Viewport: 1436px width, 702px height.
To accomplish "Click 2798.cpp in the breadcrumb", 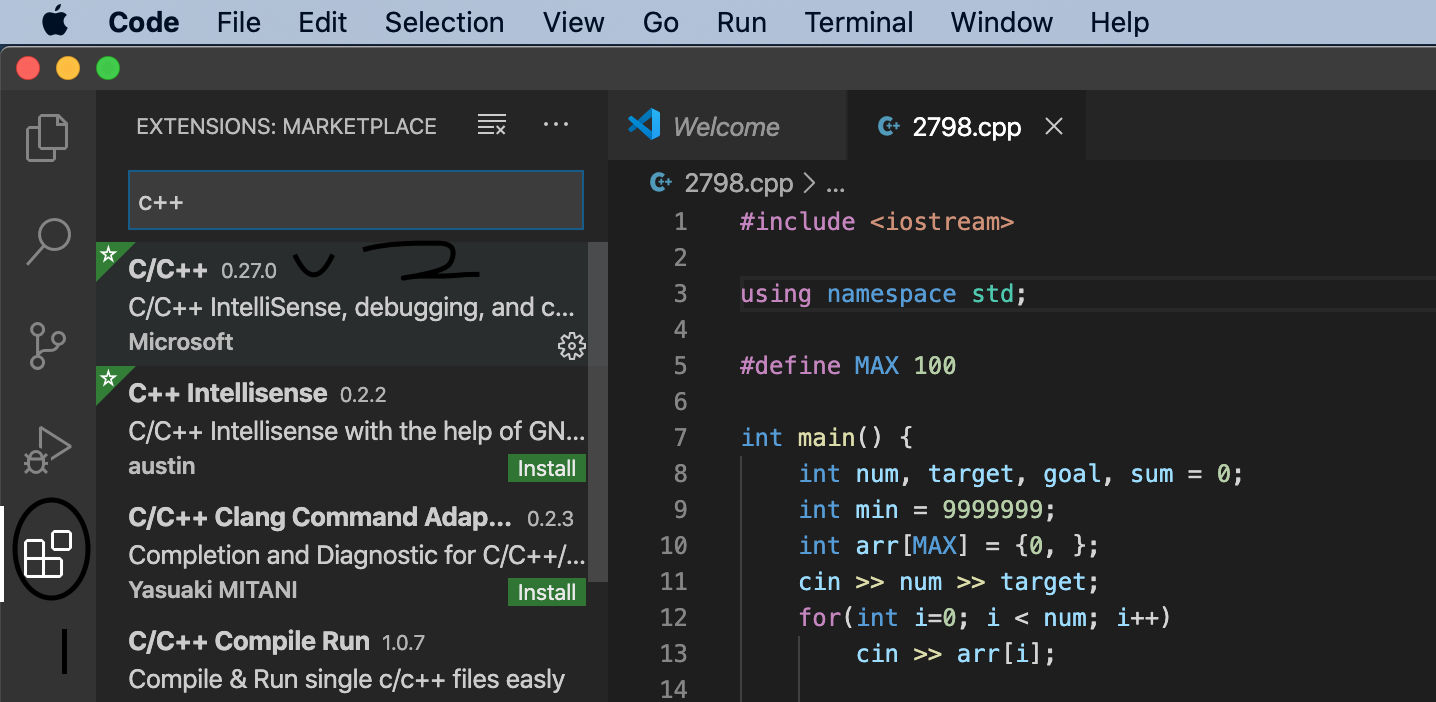I will 738,183.
